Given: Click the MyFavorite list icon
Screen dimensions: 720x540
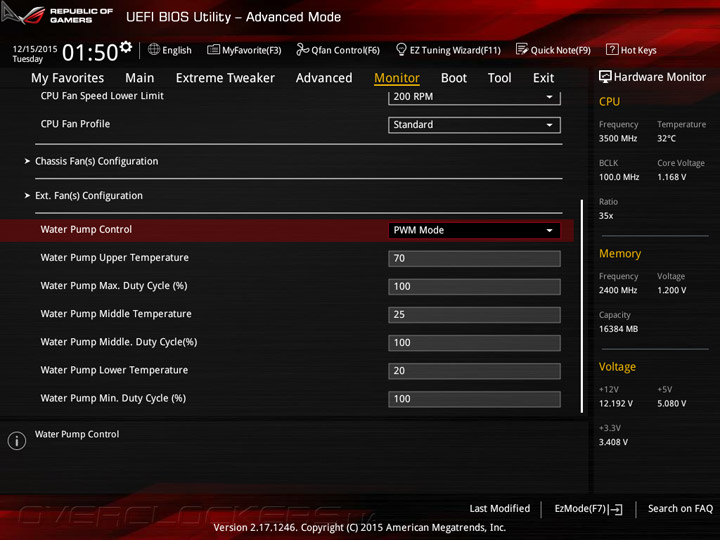Looking at the screenshot, I should tap(213, 50).
